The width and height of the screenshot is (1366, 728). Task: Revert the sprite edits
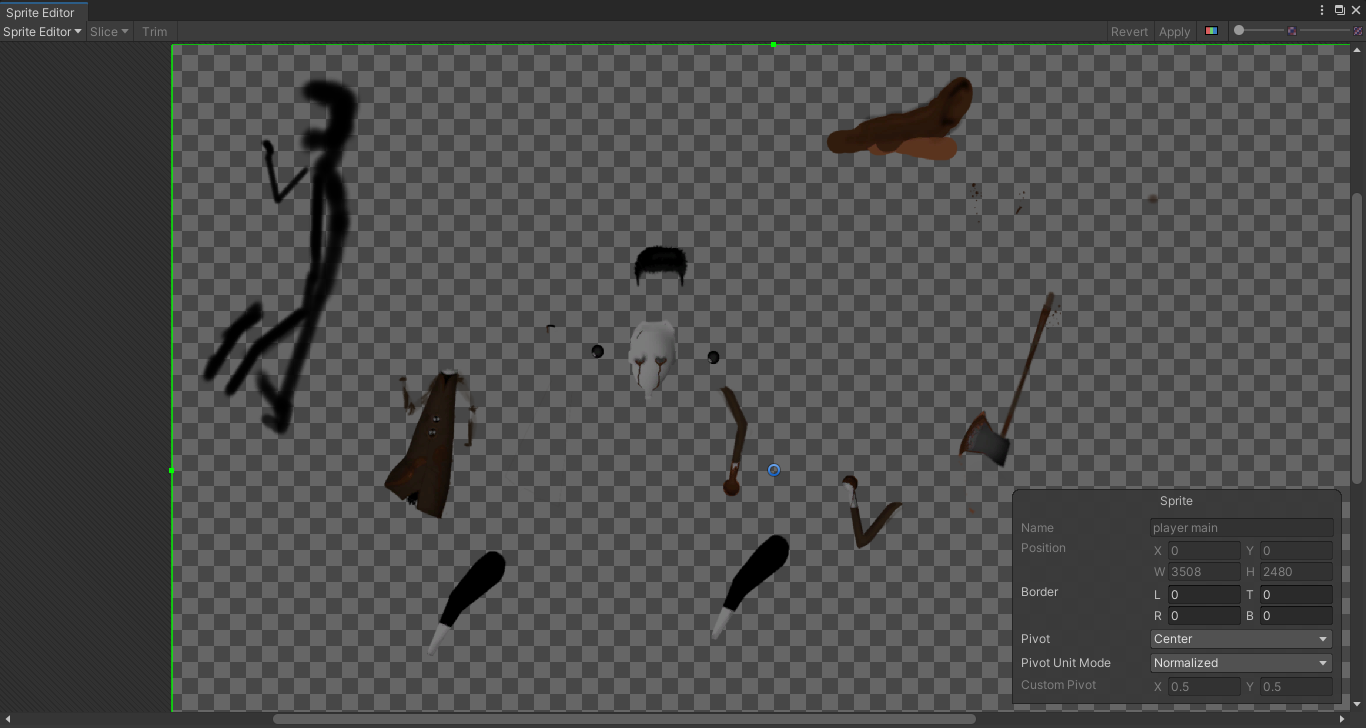(1129, 31)
